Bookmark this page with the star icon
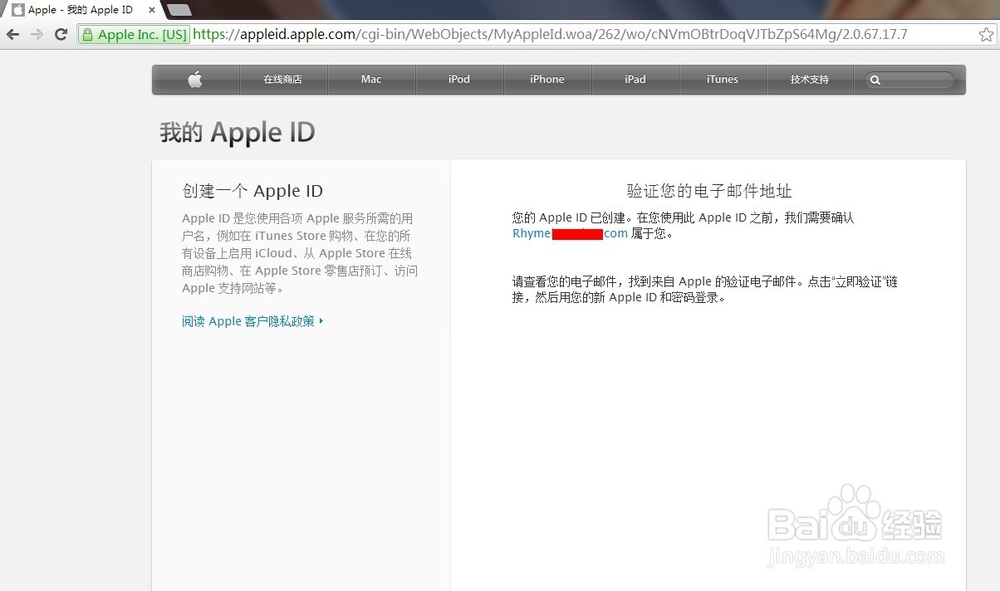Screen dimensions: 1000x591 pyautogui.click(x=986, y=34)
